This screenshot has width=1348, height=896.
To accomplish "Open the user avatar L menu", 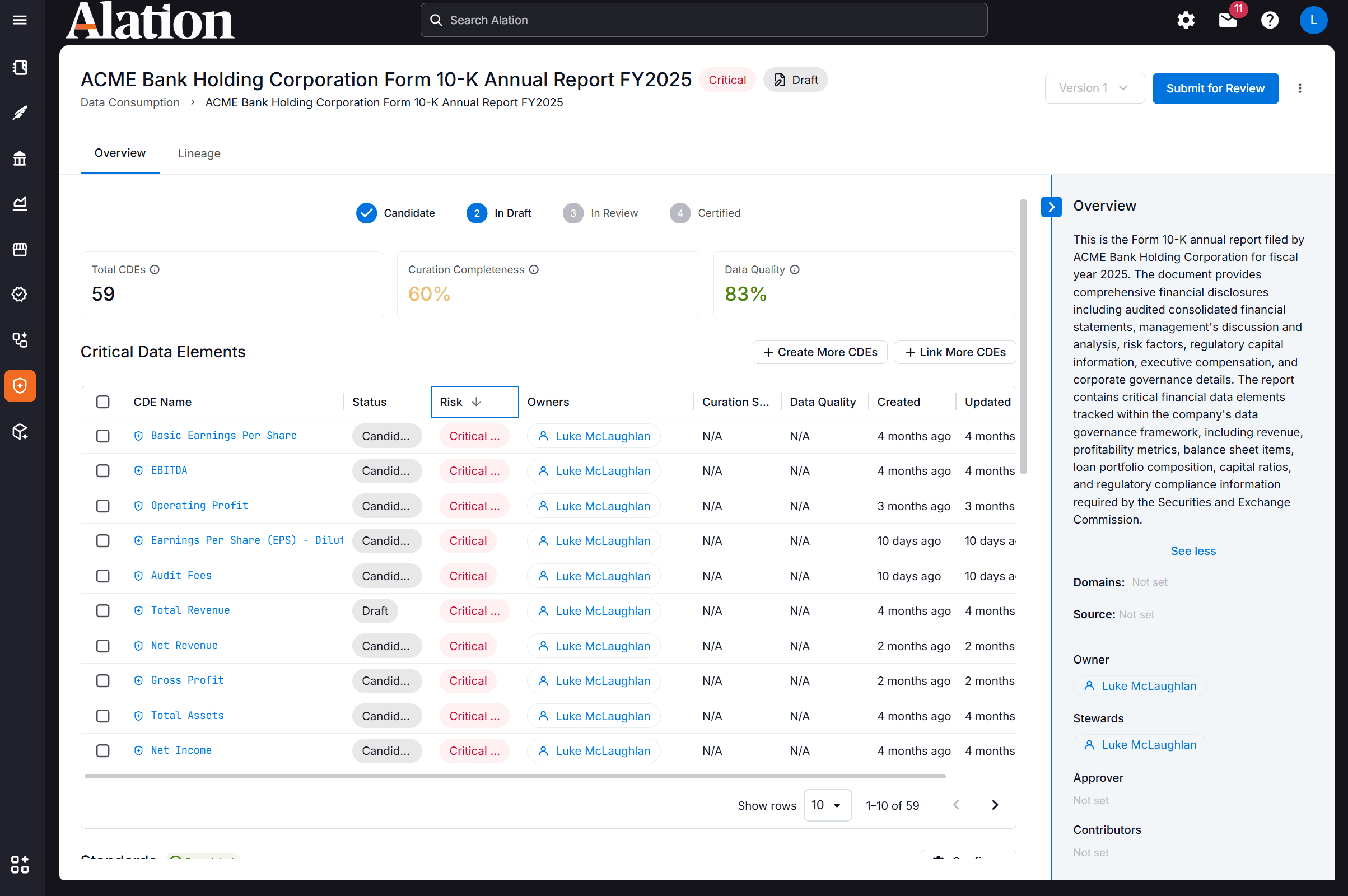I will [1313, 20].
